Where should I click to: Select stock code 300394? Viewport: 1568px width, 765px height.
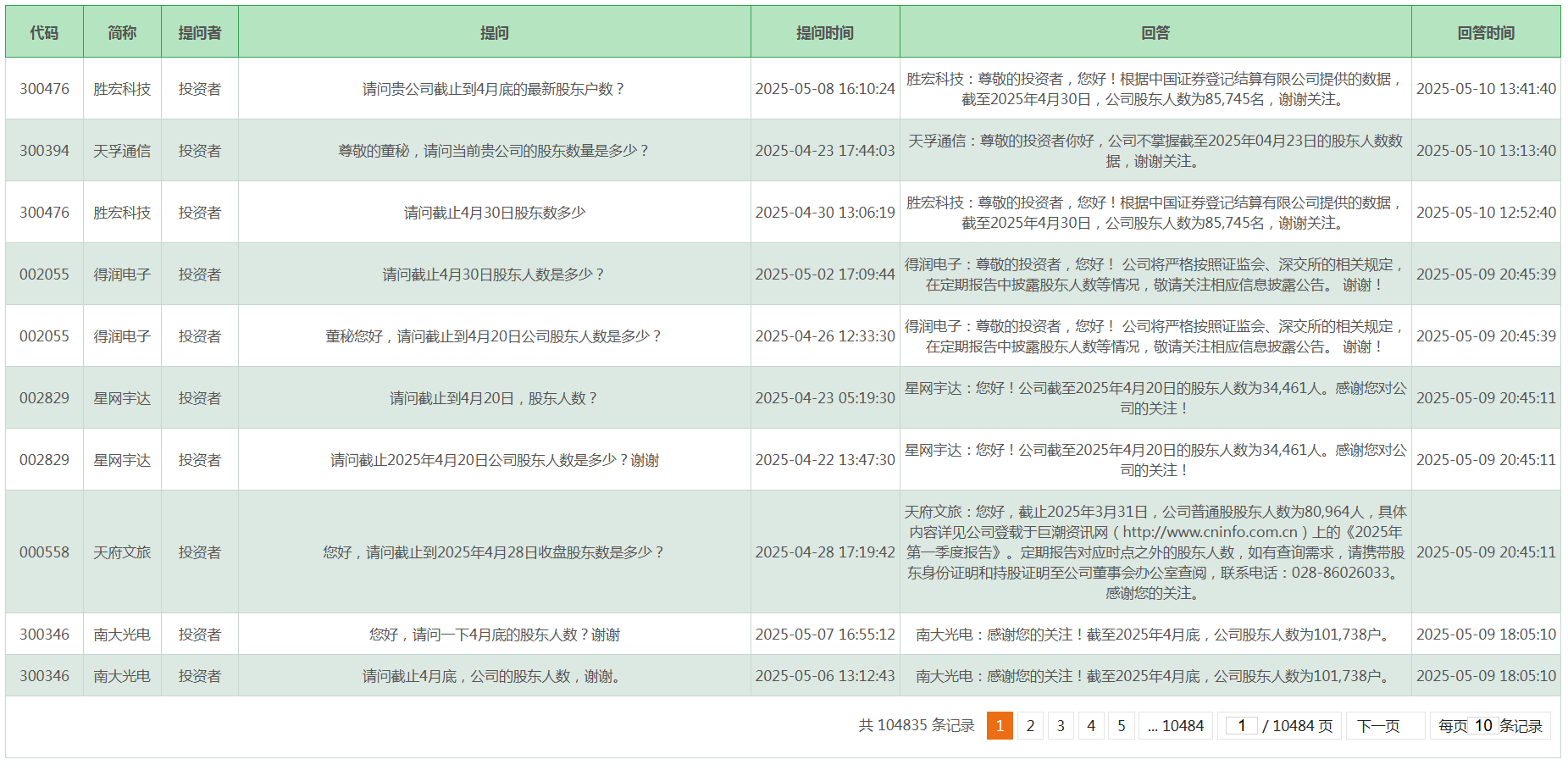point(44,151)
